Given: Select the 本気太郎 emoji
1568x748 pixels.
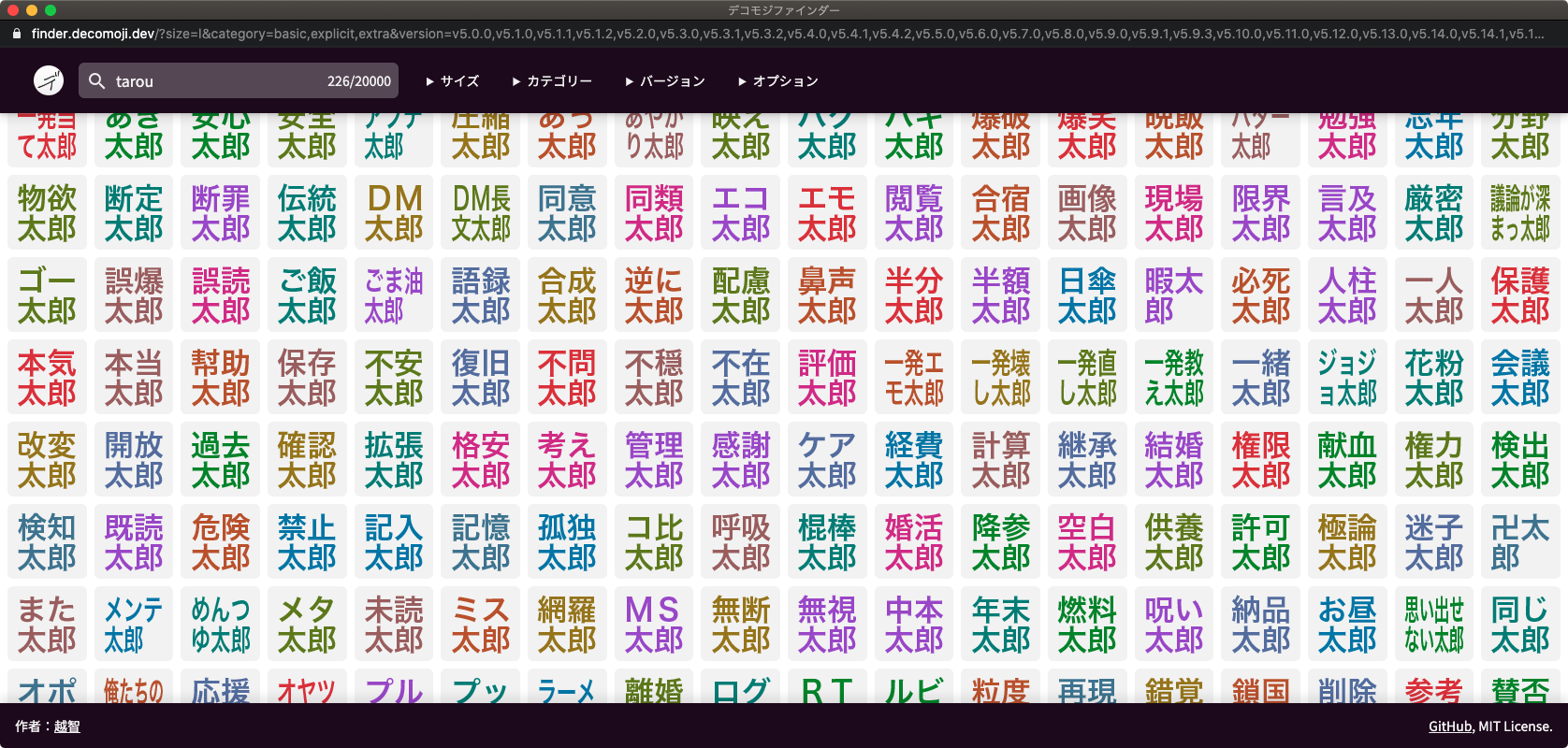Looking at the screenshot, I should (x=47, y=378).
